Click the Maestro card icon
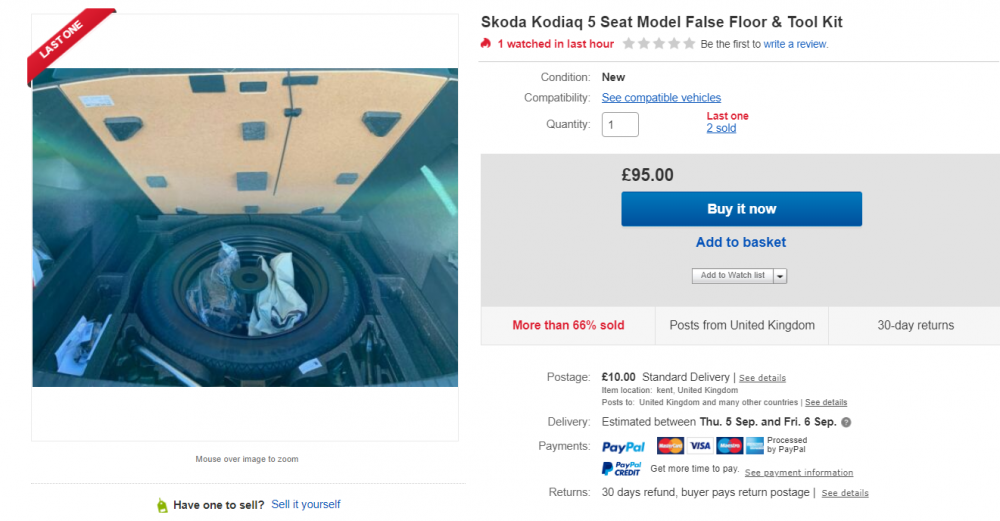Screen dimensions: 1000x521 coord(729,446)
